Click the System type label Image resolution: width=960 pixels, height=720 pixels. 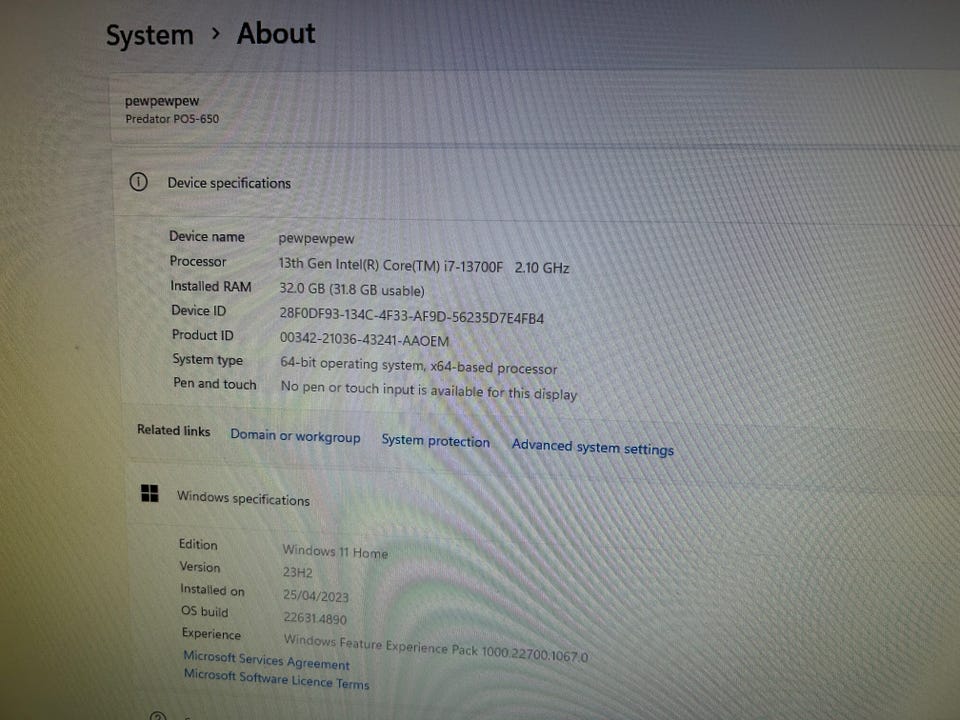pyautogui.click(x=208, y=360)
